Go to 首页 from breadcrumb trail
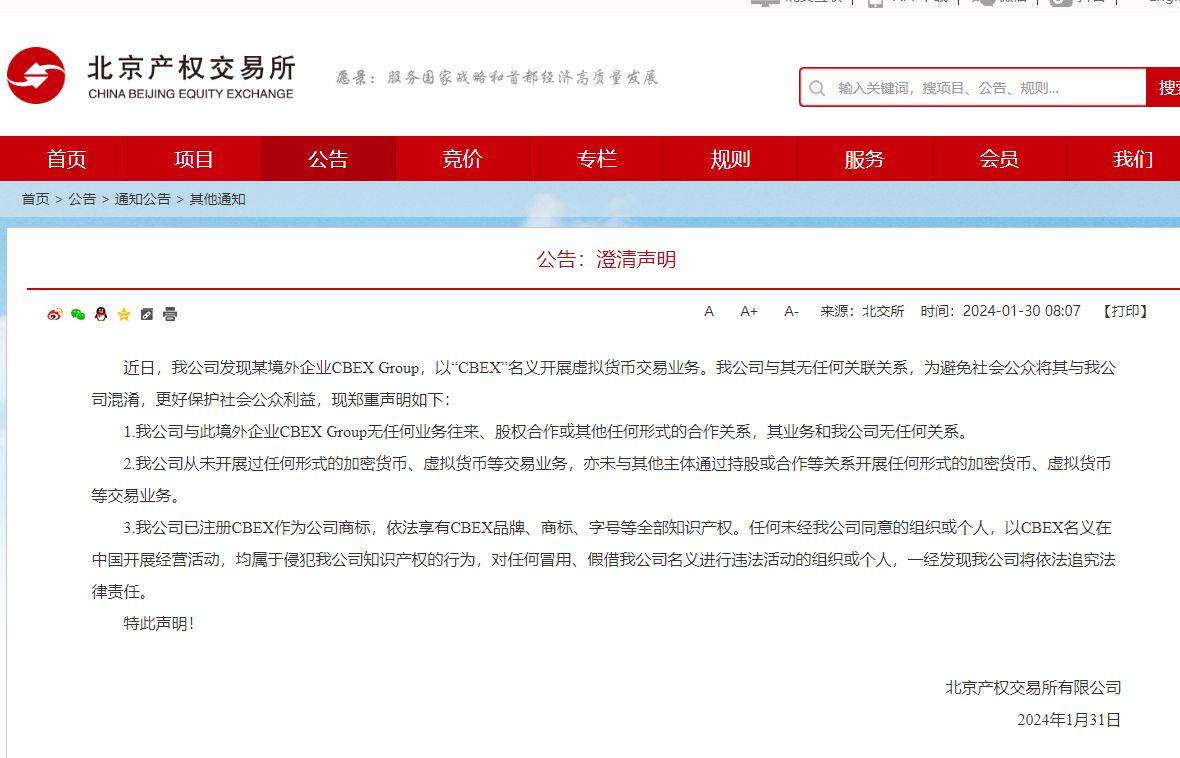Image resolution: width=1180 pixels, height=758 pixels. (35, 198)
